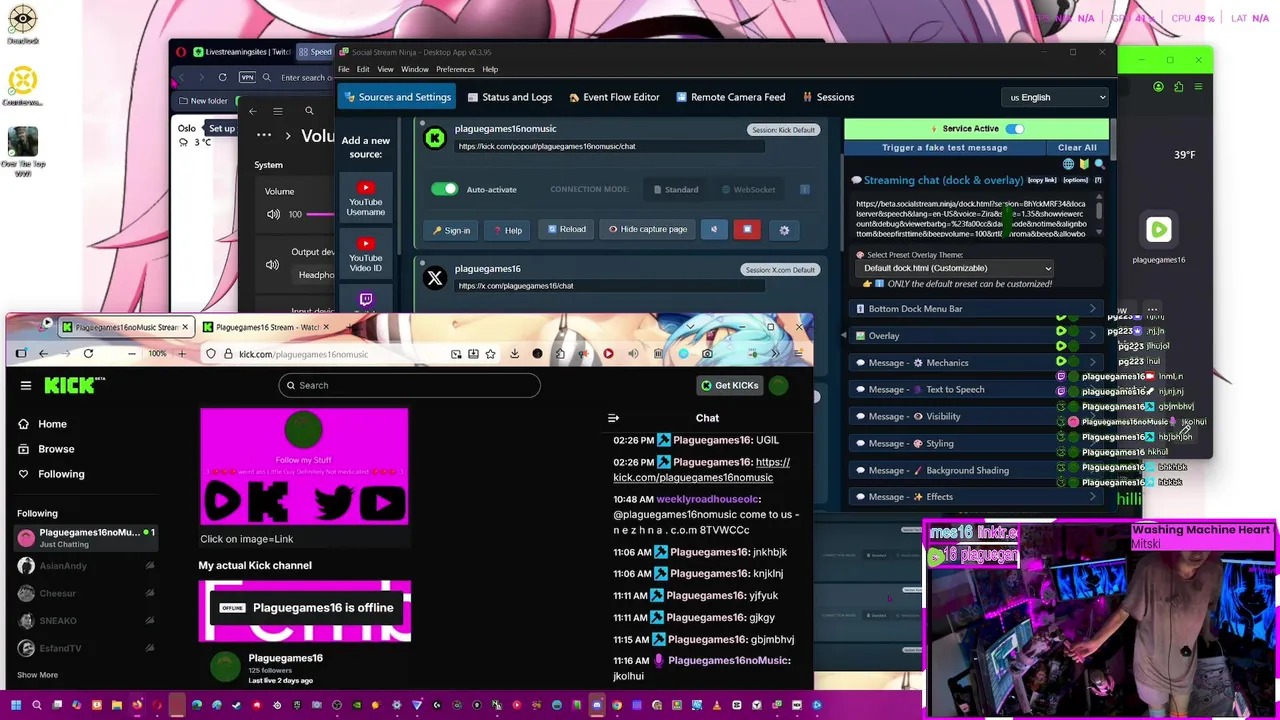Select Standard connection mode

[x=675, y=189]
